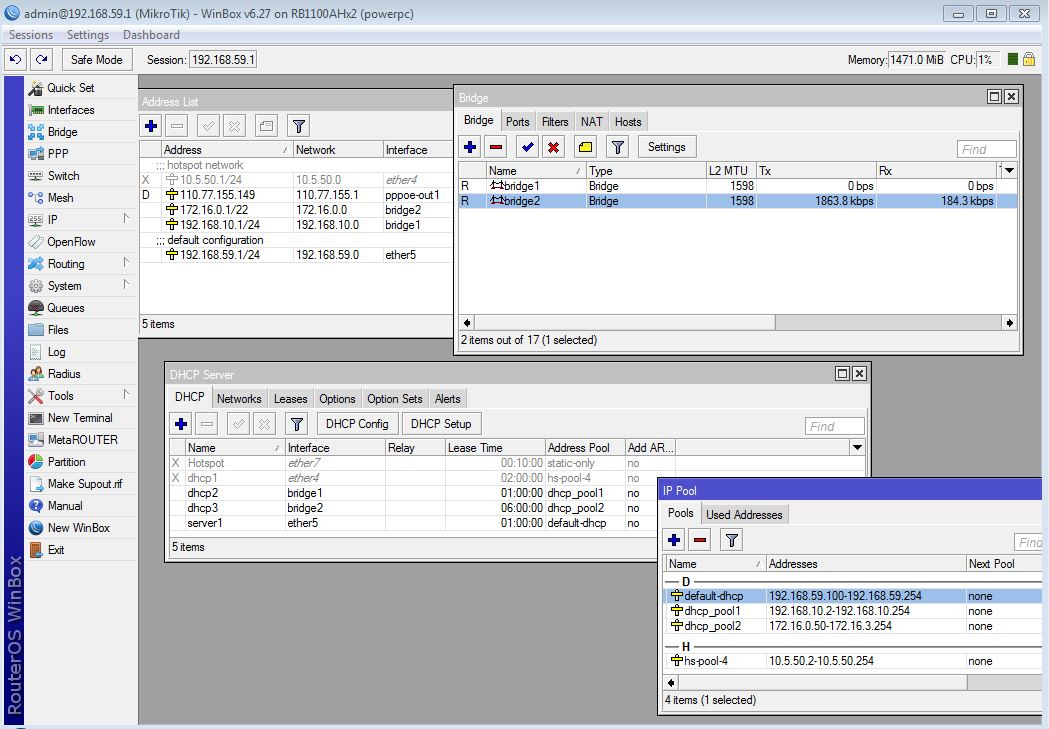1049x729 pixels.
Task: Click the Undo arrow in the main toolbar
Action: coord(15,60)
